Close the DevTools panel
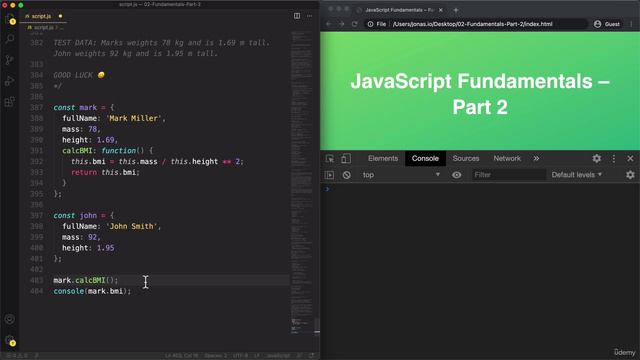This screenshot has width=640, height=360. pos(630,158)
